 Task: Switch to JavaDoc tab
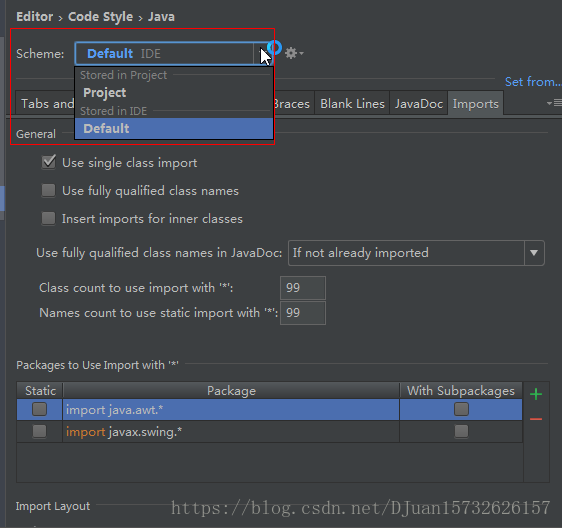(x=419, y=104)
